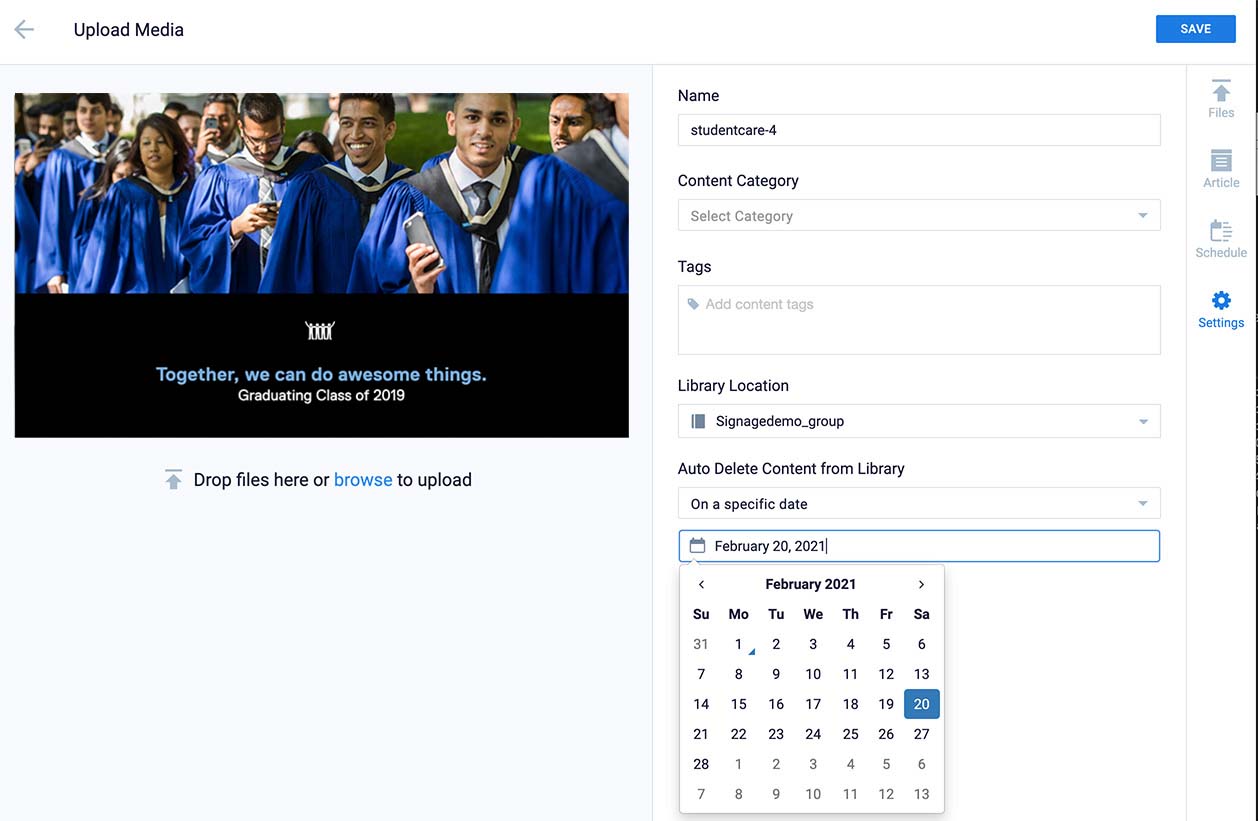Click the tag icon in Tags field
Image resolution: width=1258 pixels, height=821 pixels.
[x=693, y=304]
